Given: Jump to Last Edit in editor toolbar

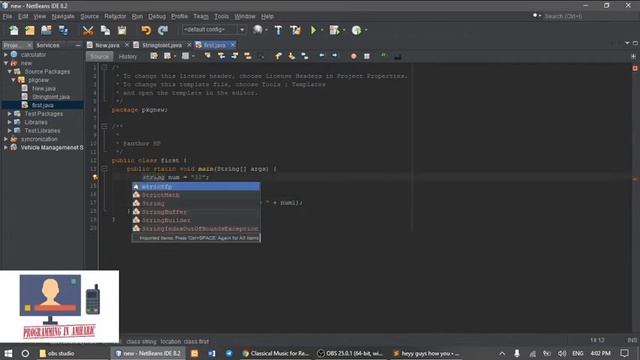Looking at the screenshot, I should point(154,56).
